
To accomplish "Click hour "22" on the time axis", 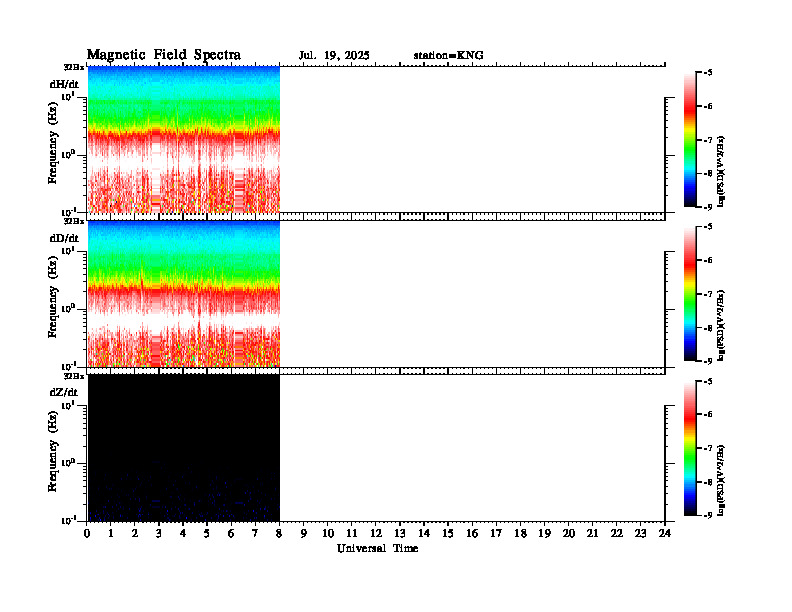I will click(617, 534).
